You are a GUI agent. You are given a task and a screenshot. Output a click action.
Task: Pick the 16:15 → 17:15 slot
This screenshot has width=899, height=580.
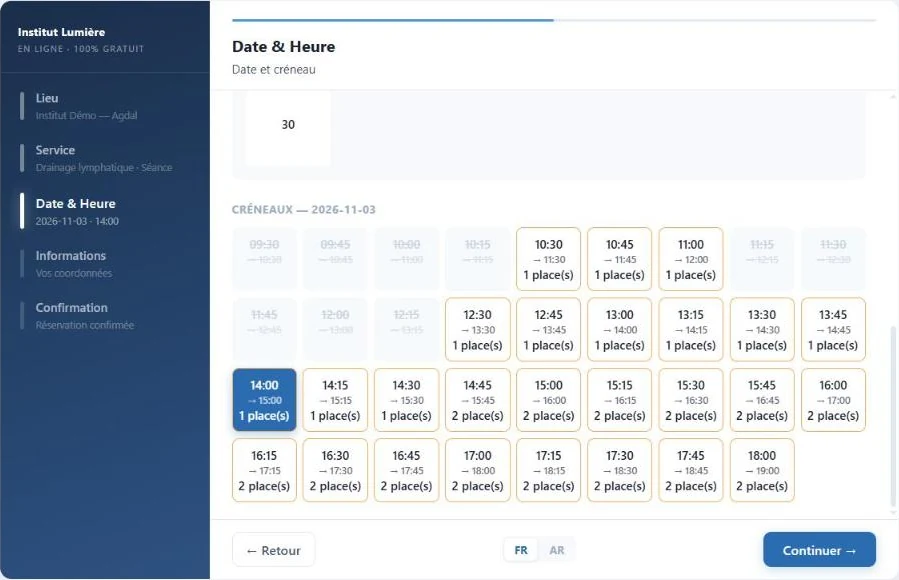tap(264, 471)
